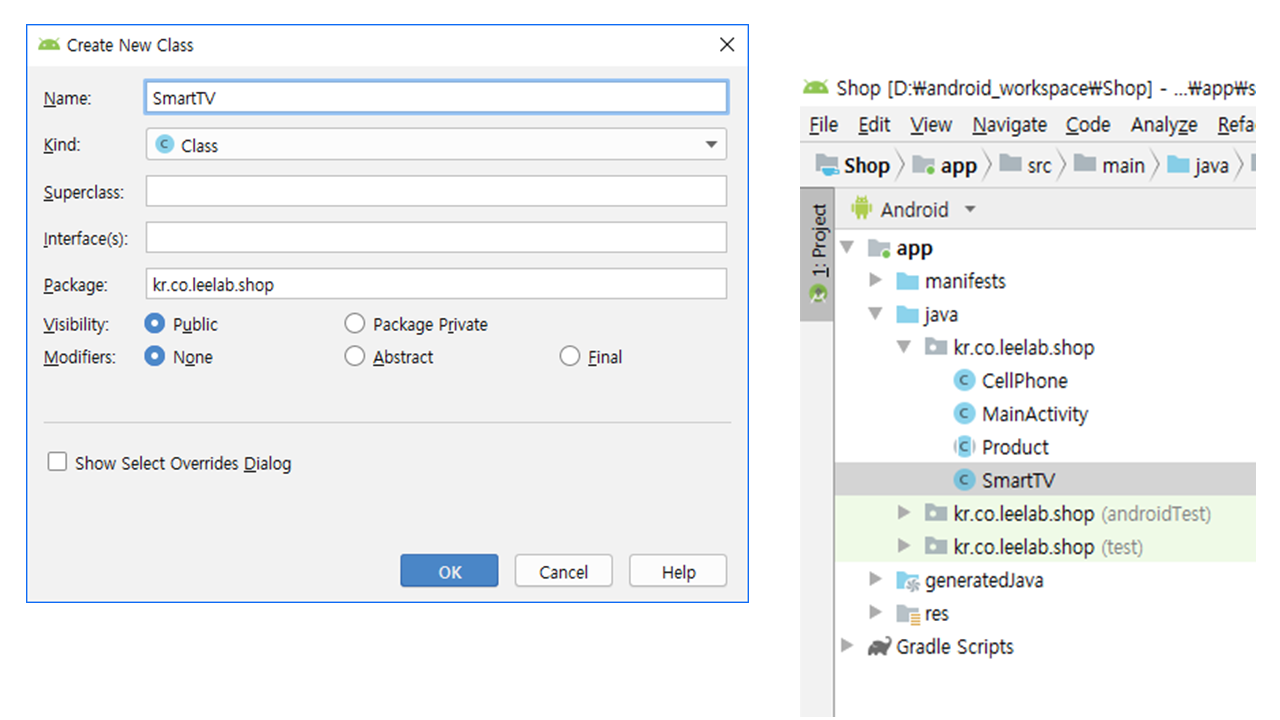Click the manifests folder icon
The height and width of the screenshot is (720, 1280).
(x=907, y=281)
